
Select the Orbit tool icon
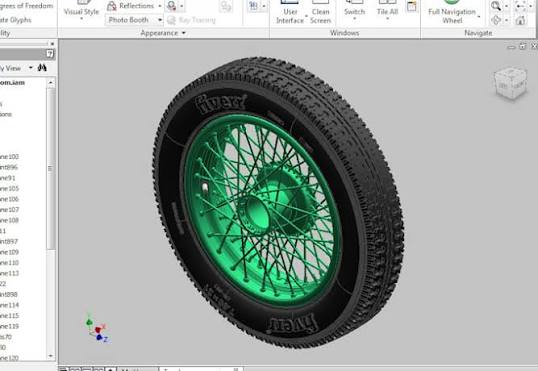point(496,20)
